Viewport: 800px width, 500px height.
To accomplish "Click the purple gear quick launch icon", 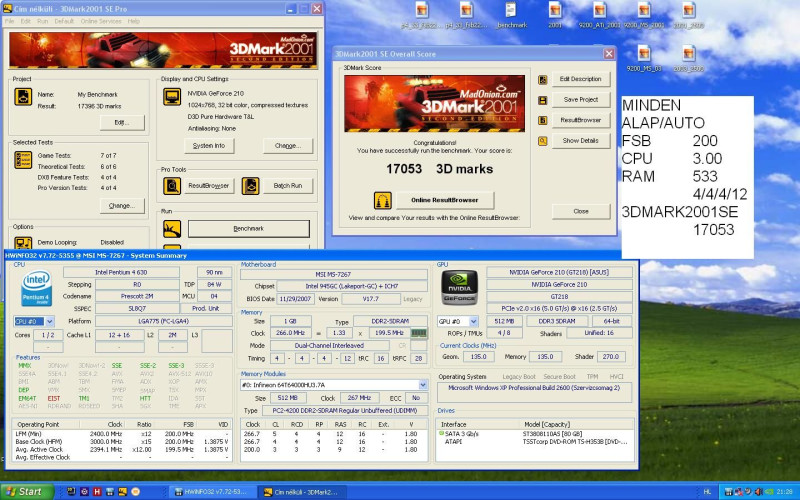I will (84, 492).
